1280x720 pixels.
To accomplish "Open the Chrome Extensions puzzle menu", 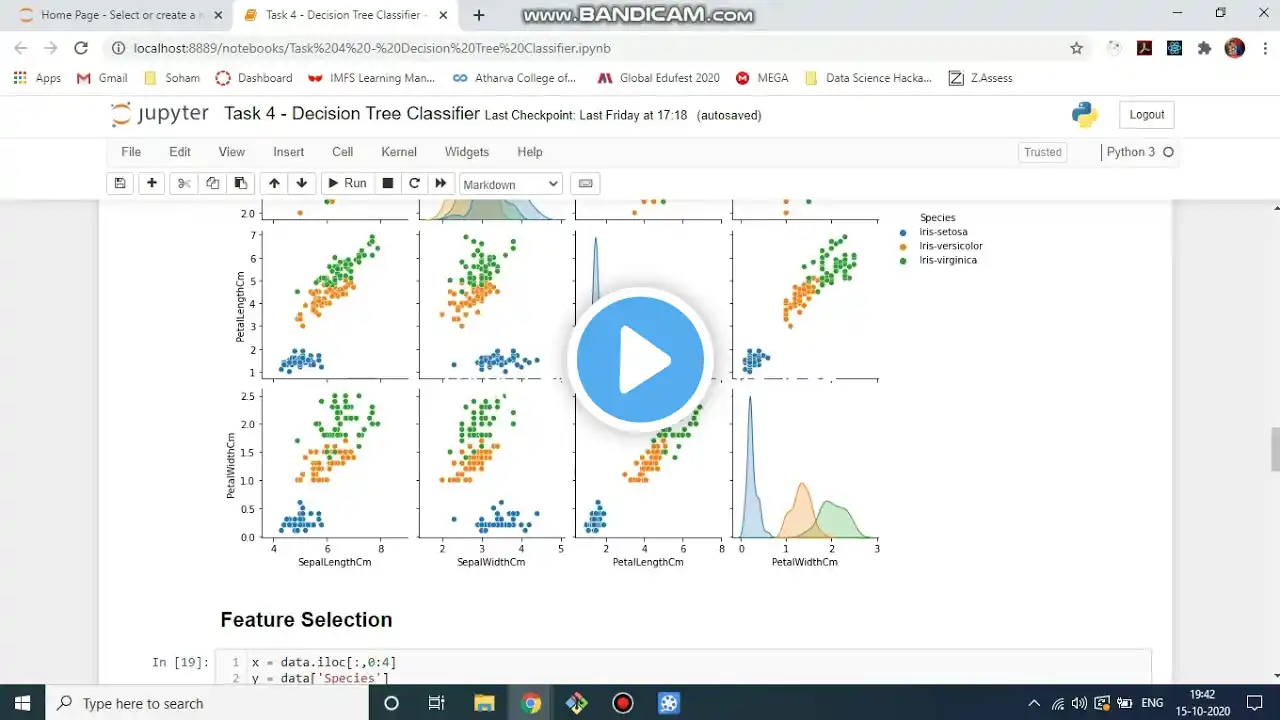I will [1204, 48].
